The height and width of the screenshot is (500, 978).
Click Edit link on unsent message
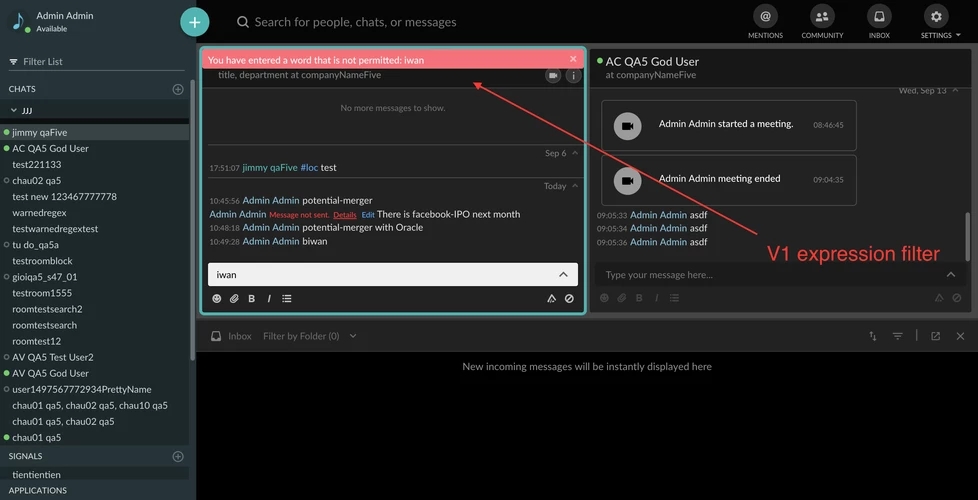pos(368,215)
